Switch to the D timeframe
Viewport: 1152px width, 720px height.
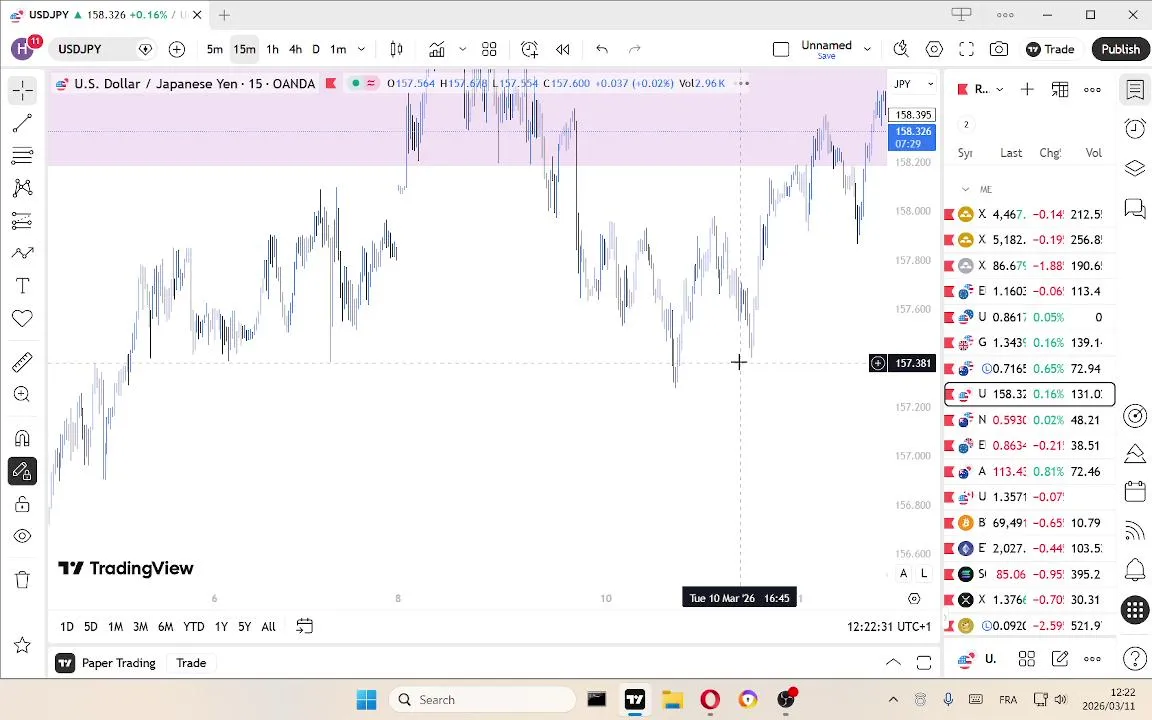pyautogui.click(x=316, y=49)
